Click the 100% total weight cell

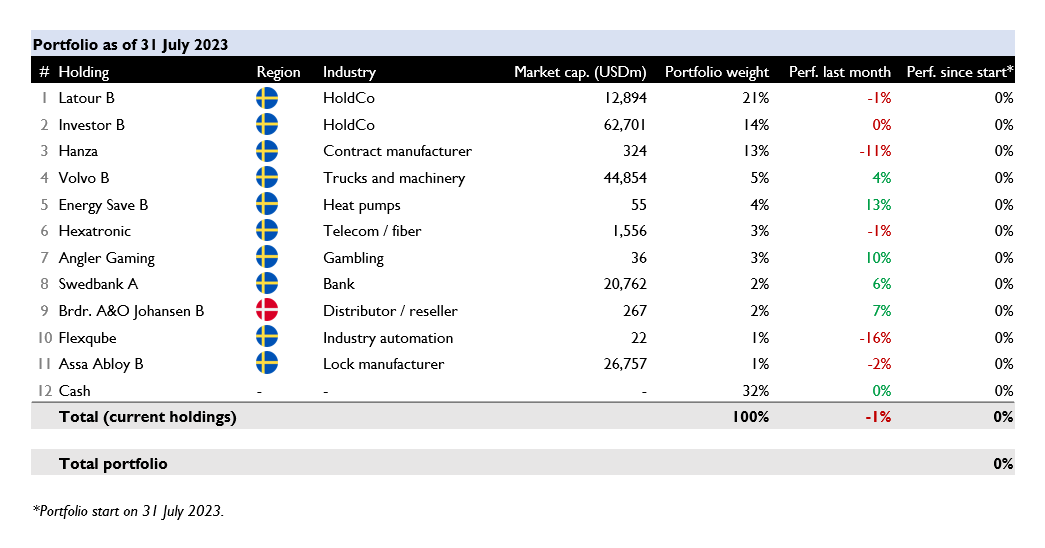[750, 417]
